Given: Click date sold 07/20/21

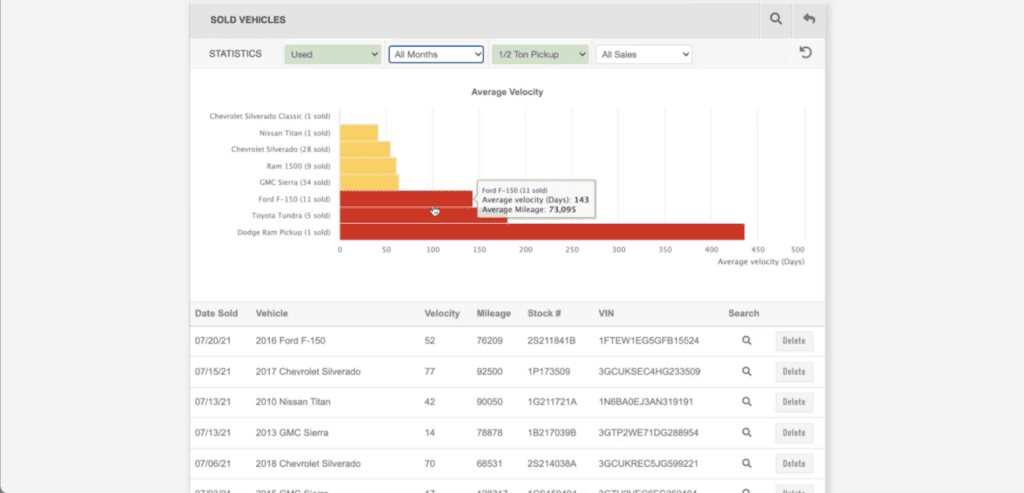Looking at the screenshot, I should coord(212,341).
